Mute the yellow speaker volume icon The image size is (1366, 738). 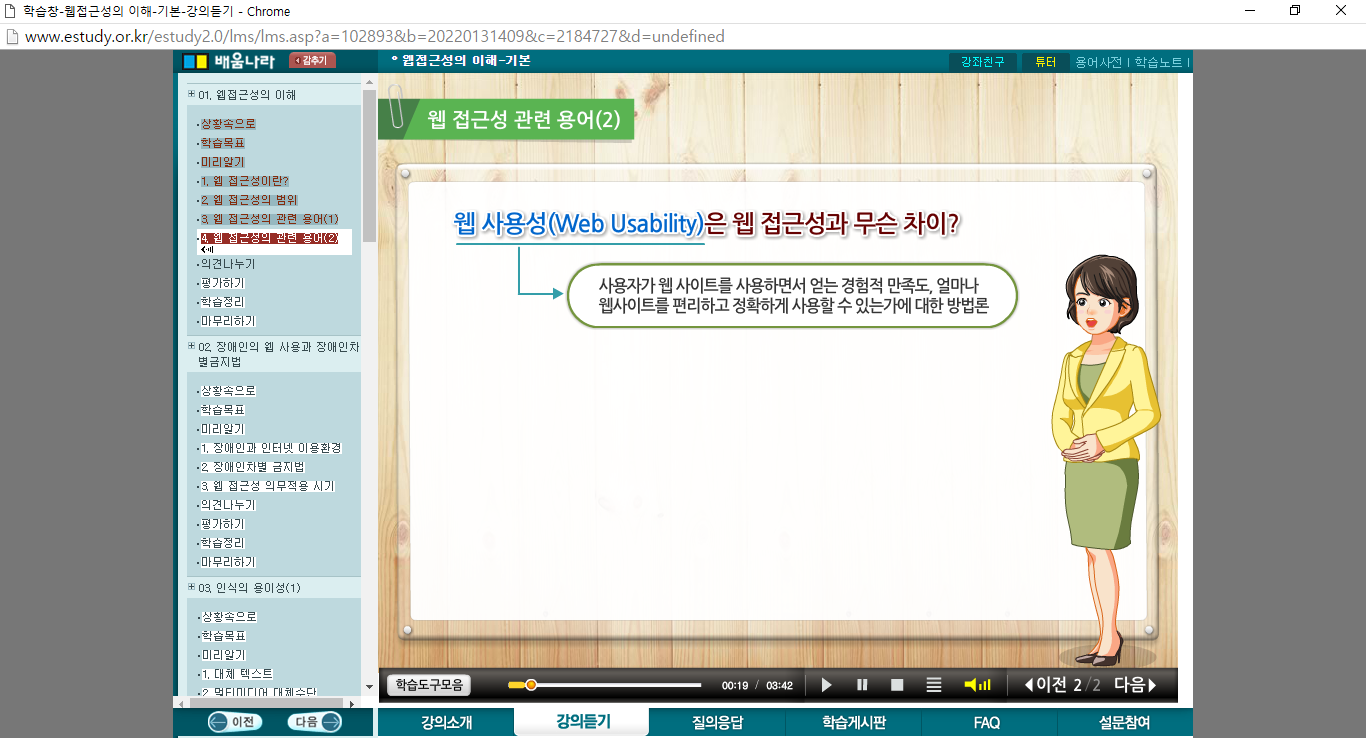pos(976,685)
